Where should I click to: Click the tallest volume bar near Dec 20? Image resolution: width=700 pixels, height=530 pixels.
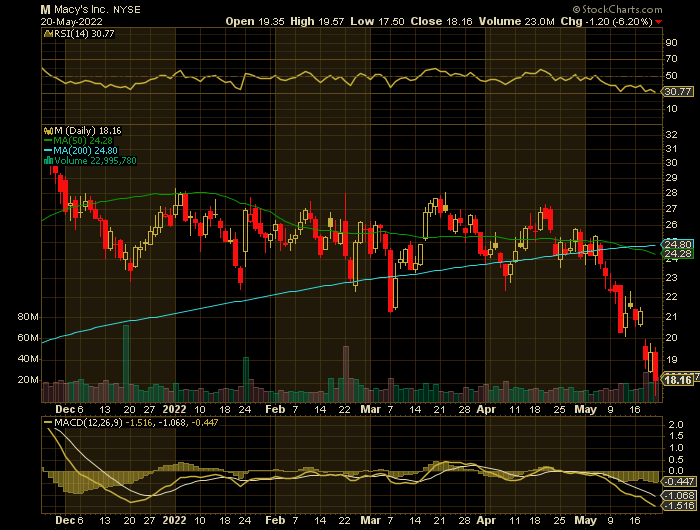126,363
